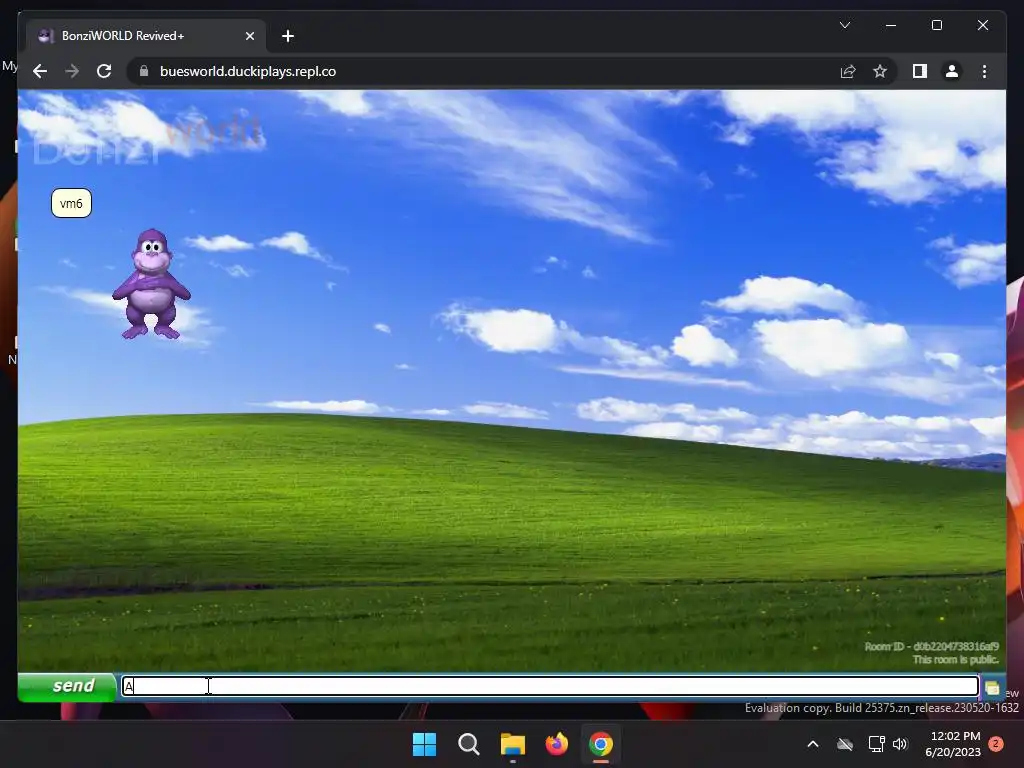Open notification badge showing 2
This screenshot has width=1024, height=768.
point(996,744)
